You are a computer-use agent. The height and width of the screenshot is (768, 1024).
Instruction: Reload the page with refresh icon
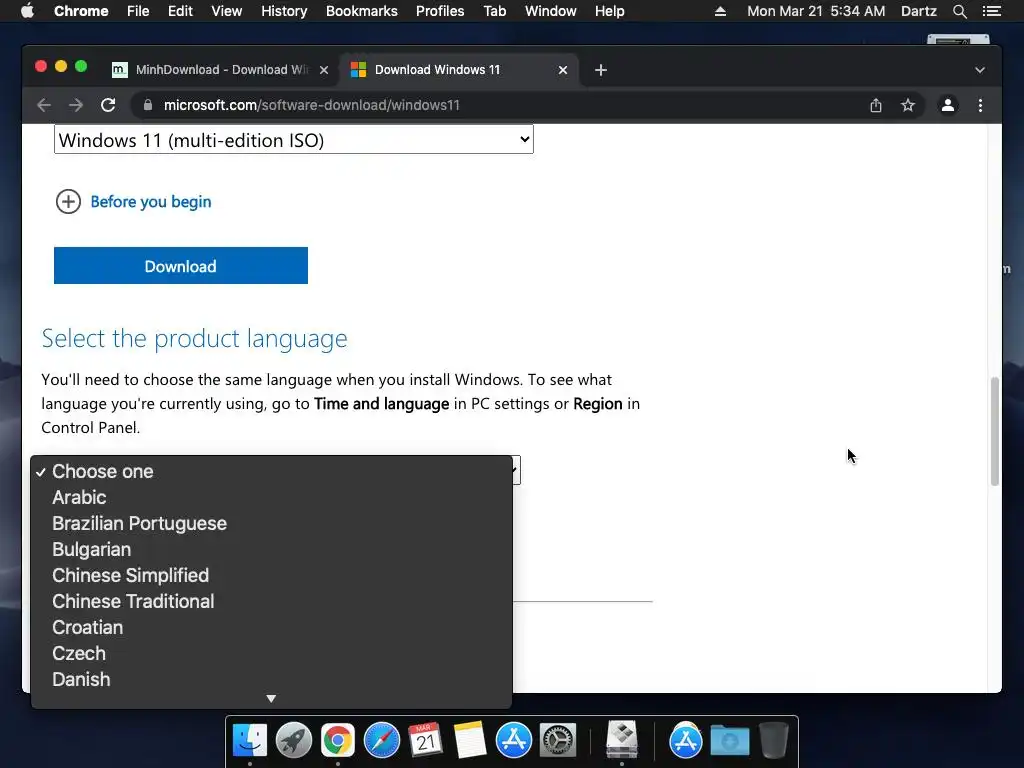point(108,105)
